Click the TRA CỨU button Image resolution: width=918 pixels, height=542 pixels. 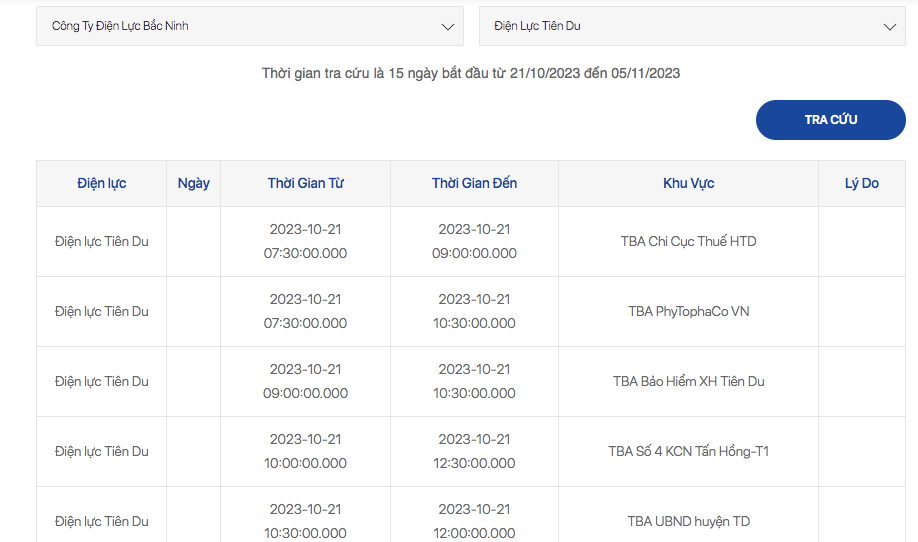pyautogui.click(x=831, y=120)
